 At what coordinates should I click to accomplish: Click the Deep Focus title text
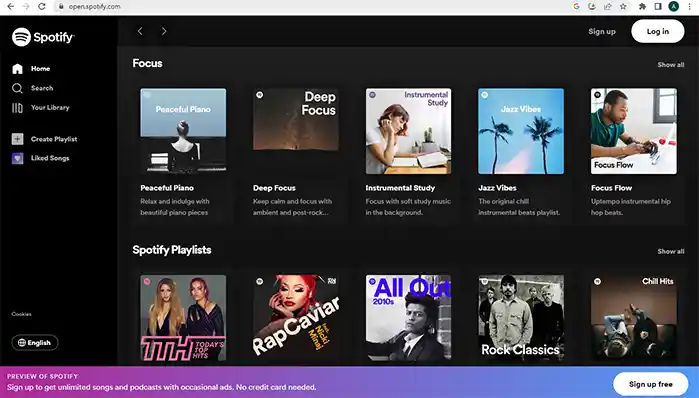(x=274, y=188)
